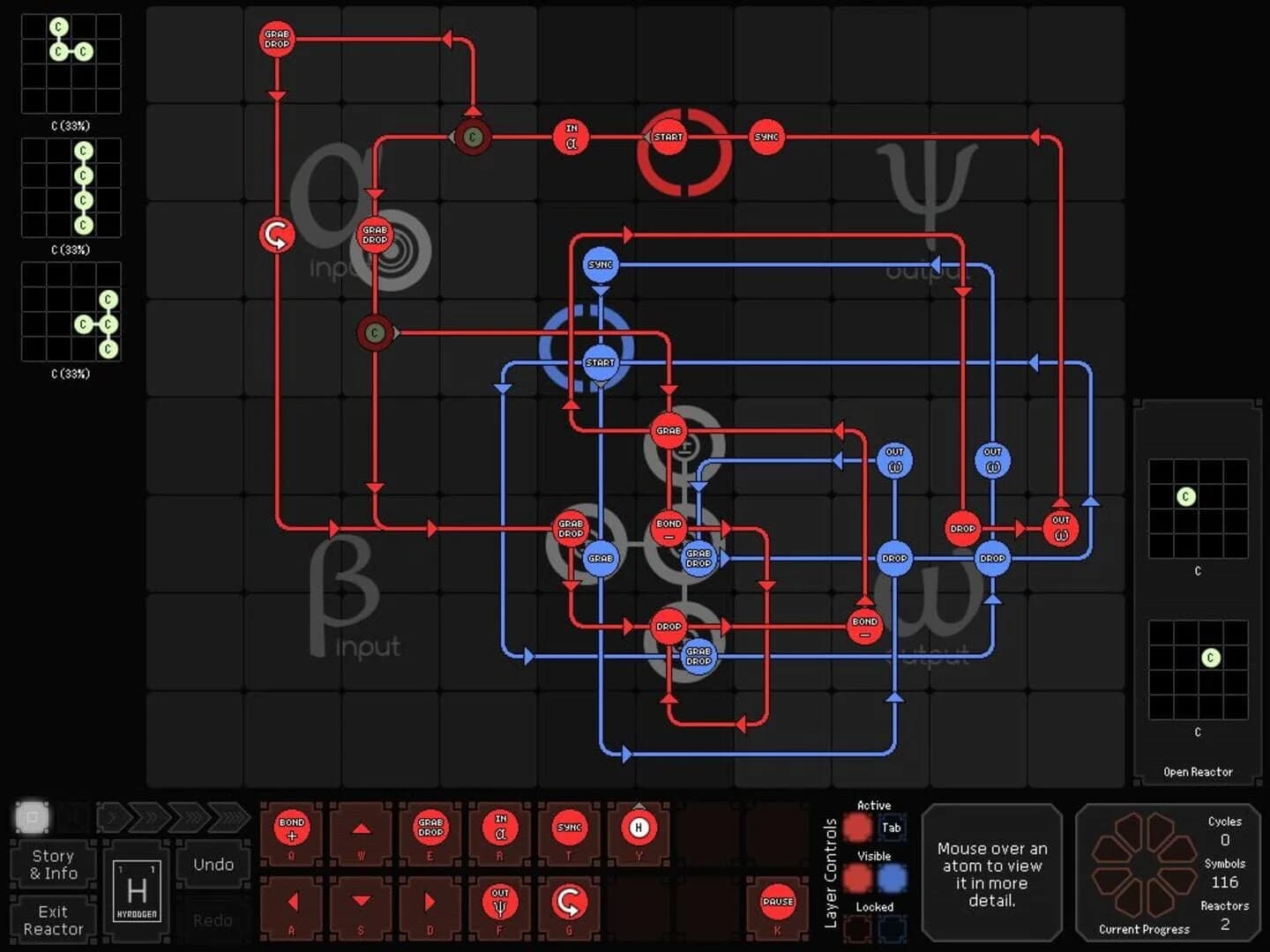Select the Grab Drop instruction tool

pyautogui.click(x=430, y=829)
